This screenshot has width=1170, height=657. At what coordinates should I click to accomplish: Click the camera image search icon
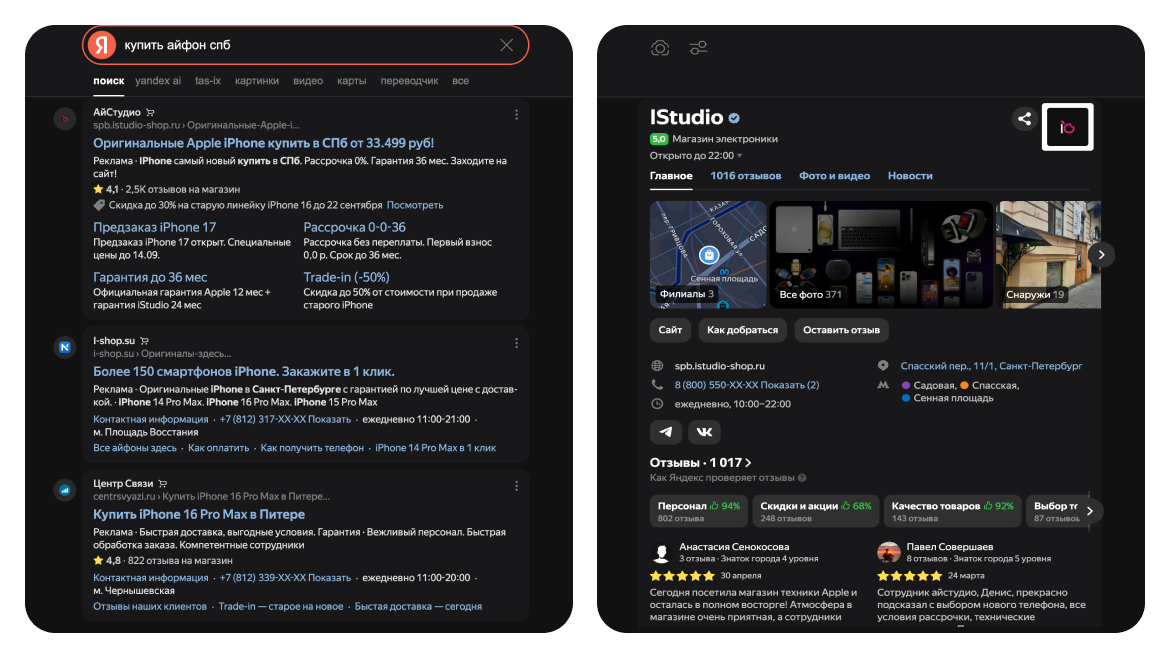click(x=660, y=48)
